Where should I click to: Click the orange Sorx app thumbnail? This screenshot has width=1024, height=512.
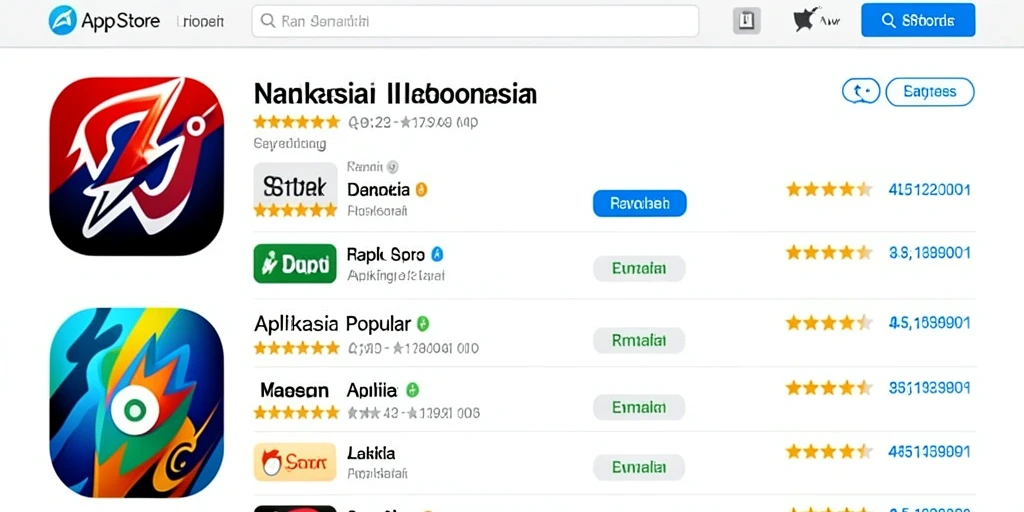[295, 462]
